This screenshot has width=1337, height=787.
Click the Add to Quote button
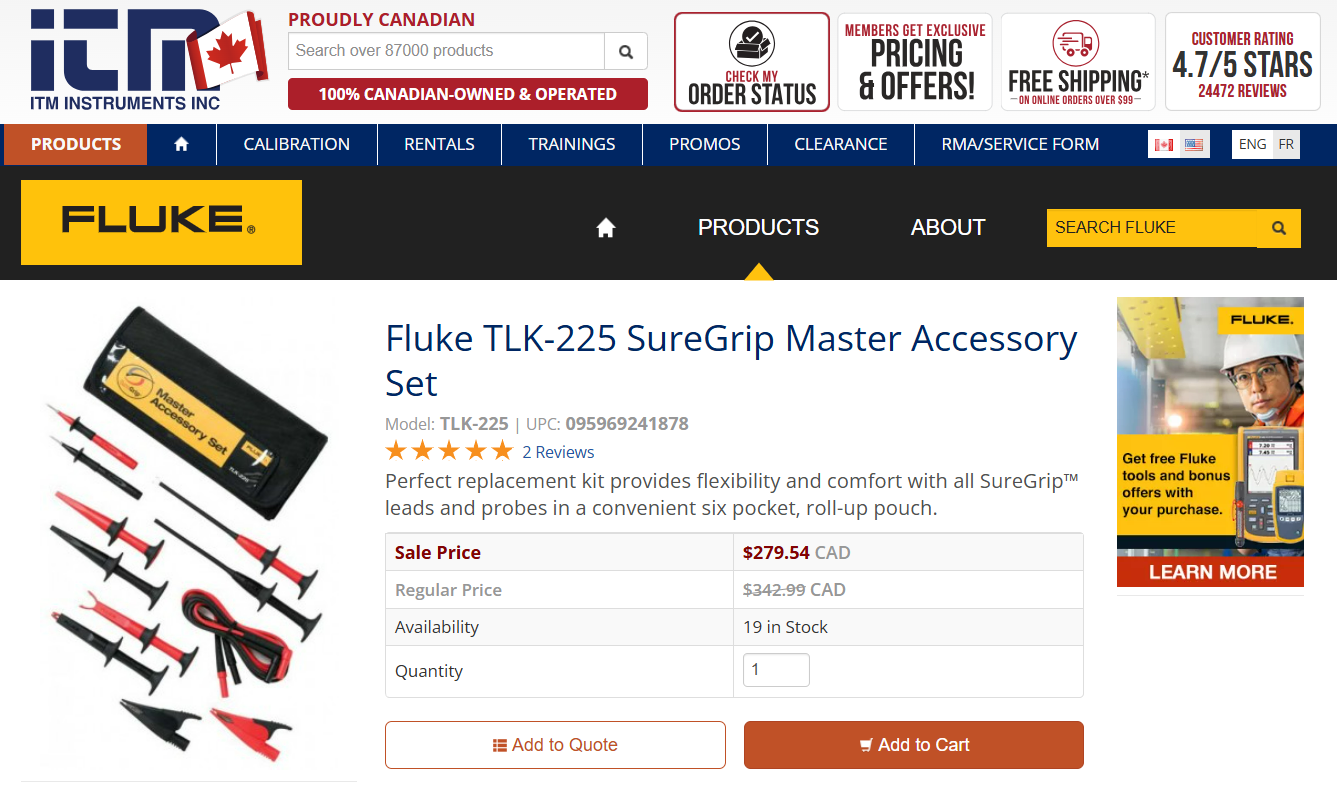click(x=555, y=744)
